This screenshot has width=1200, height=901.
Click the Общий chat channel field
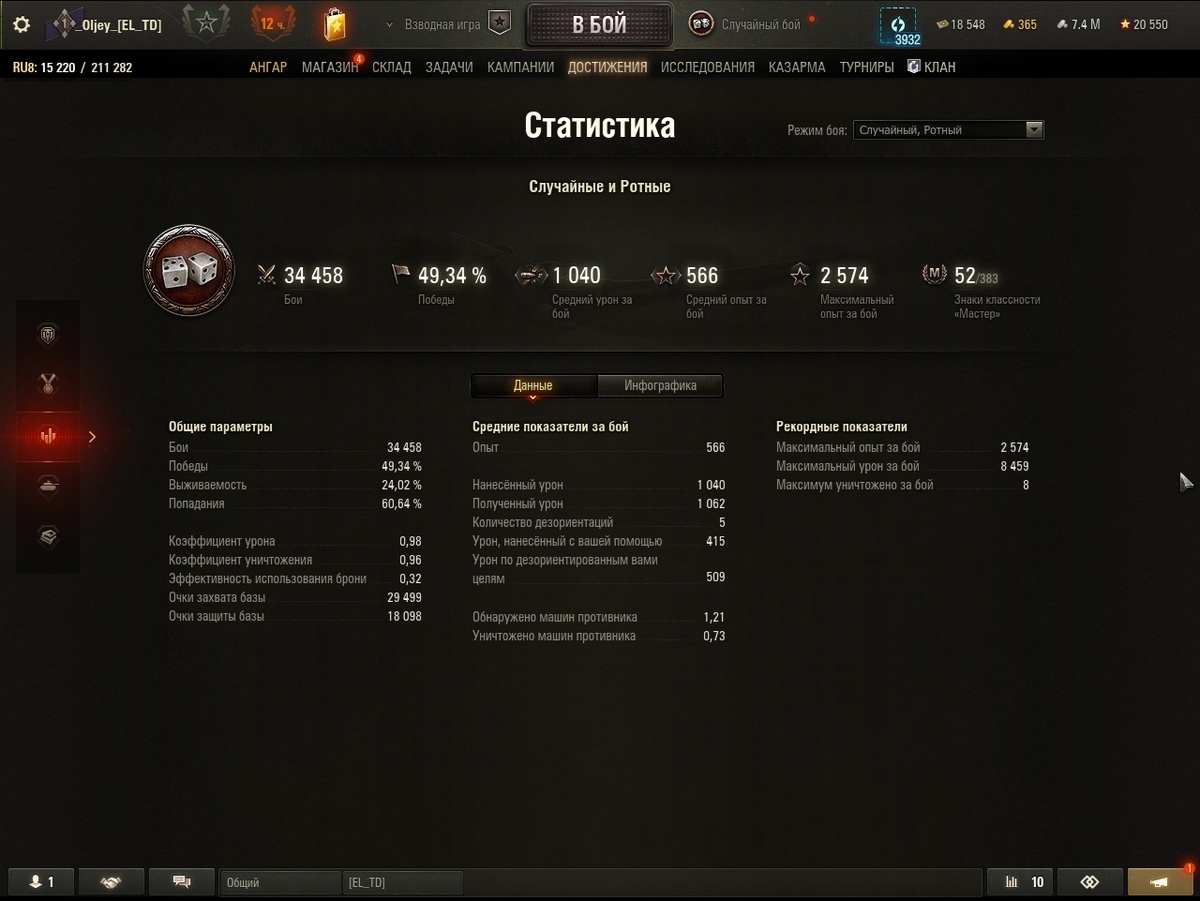pyautogui.click(x=280, y=882)
